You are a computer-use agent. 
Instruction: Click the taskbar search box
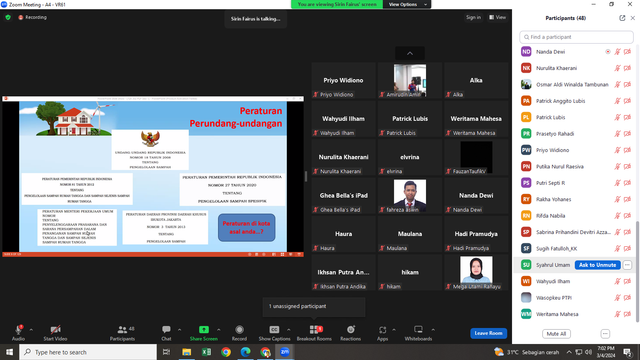tap(88, 352)
